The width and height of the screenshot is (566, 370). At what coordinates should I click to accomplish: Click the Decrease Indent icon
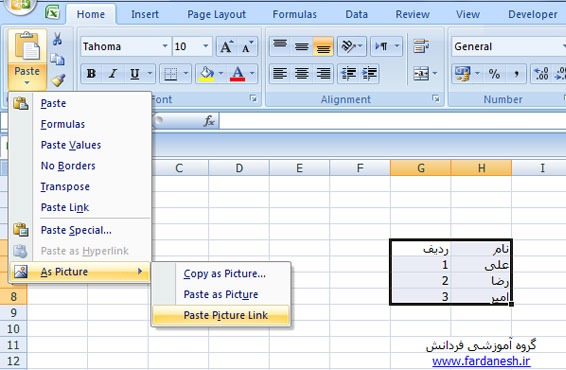[348, 74]
